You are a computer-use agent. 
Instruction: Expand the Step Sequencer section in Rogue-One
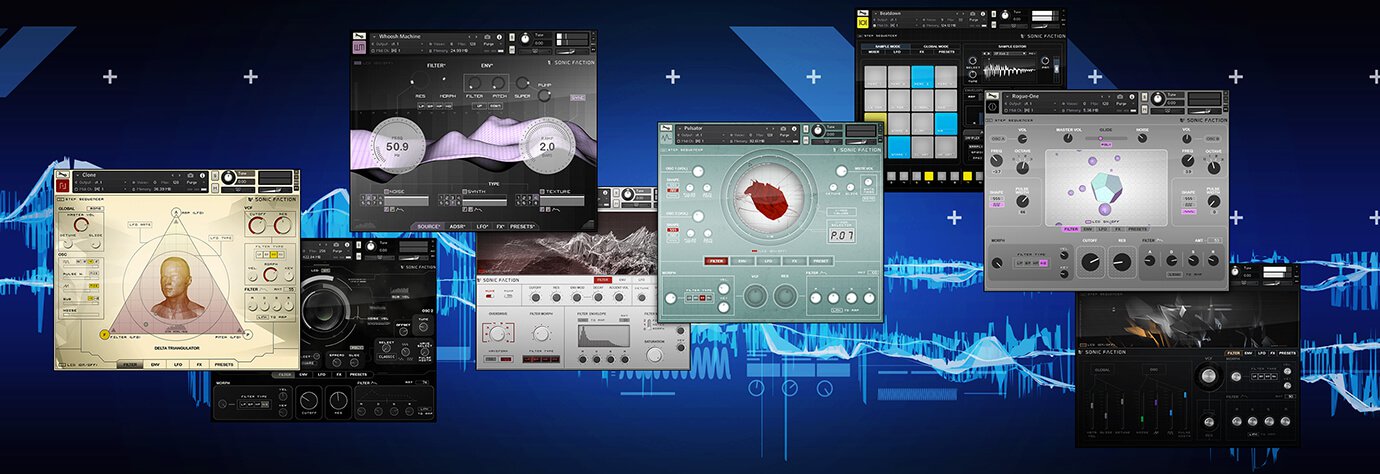point(1011,121)
